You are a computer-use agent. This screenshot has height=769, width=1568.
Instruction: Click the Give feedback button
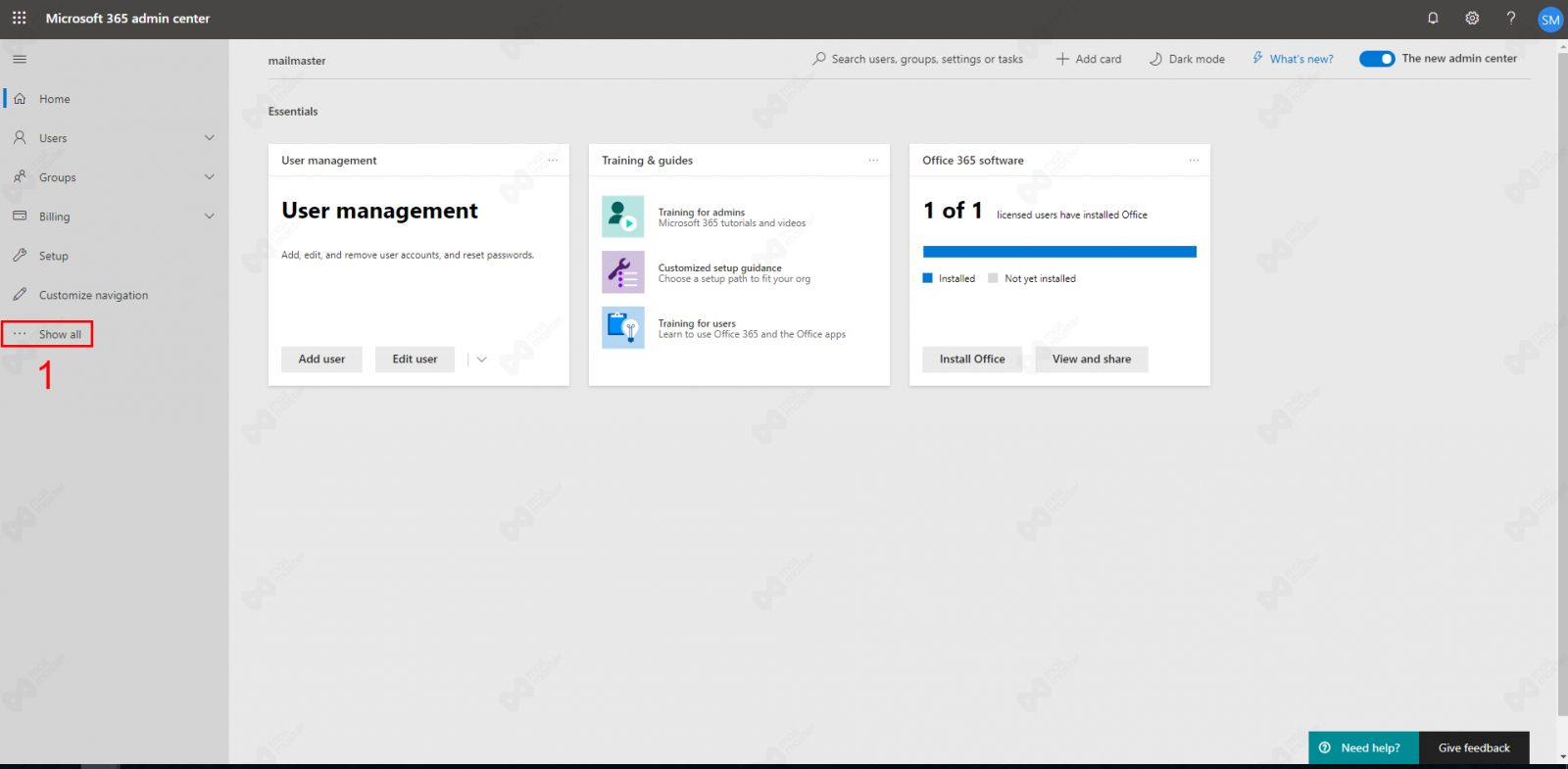[x=1474, y=747]
